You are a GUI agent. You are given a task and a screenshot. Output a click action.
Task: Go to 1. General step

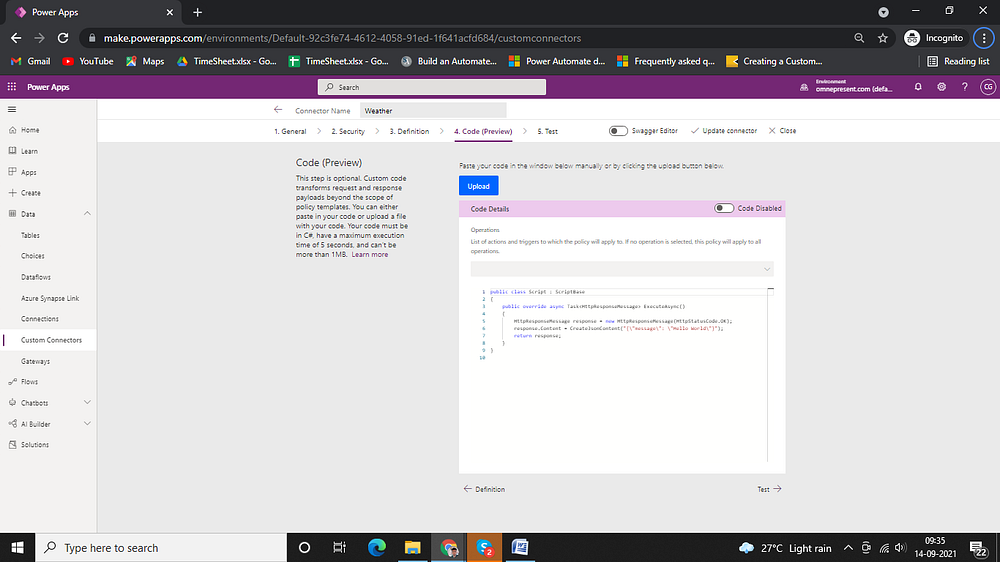pyautogui.click(x=290, y=131)
